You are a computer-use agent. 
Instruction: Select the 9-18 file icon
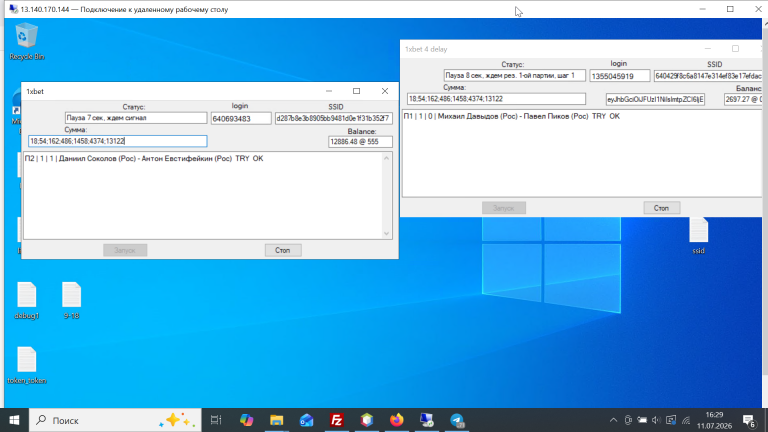coord(72,301)
